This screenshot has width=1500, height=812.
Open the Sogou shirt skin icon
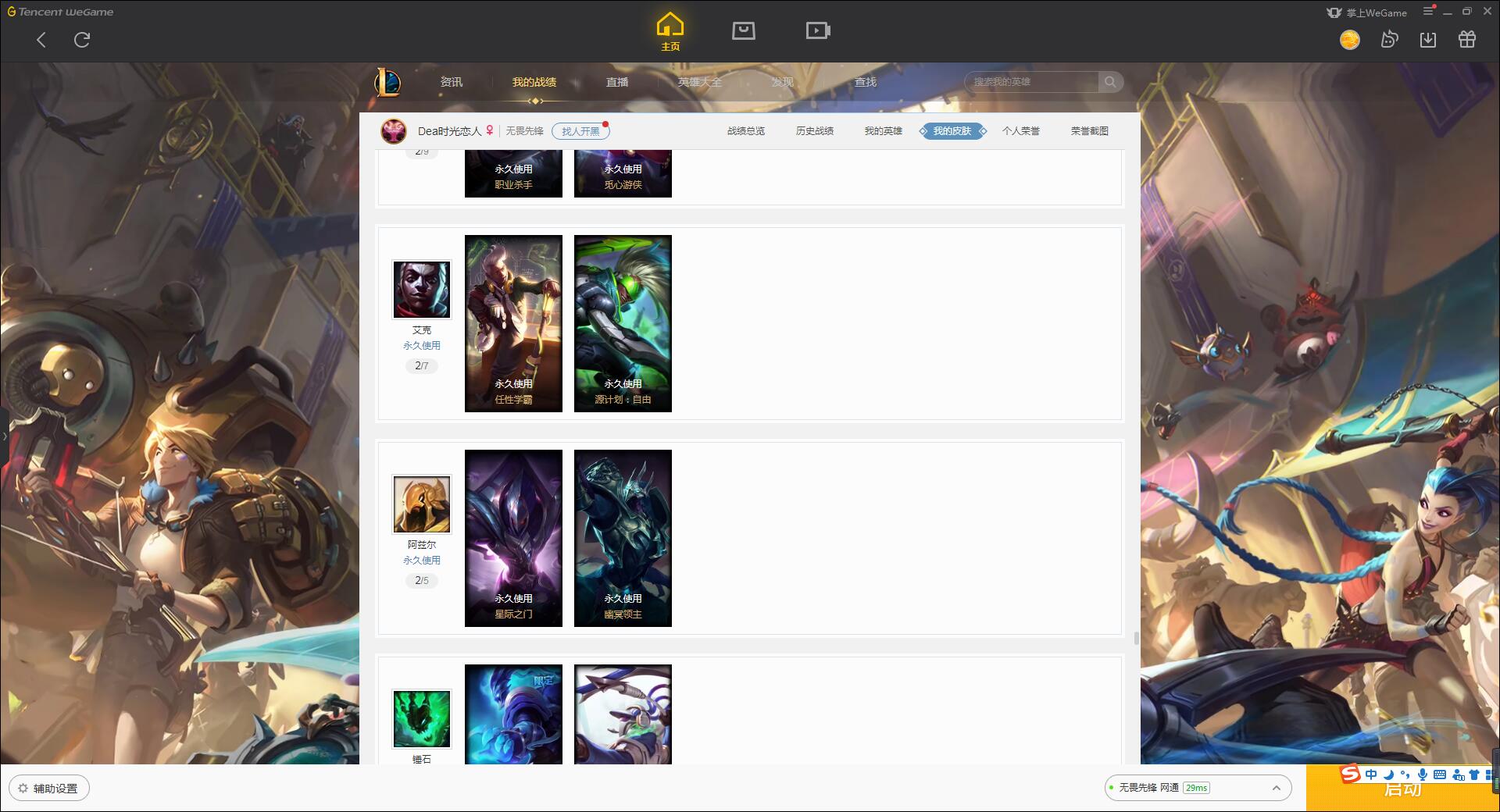(1474, 775)
